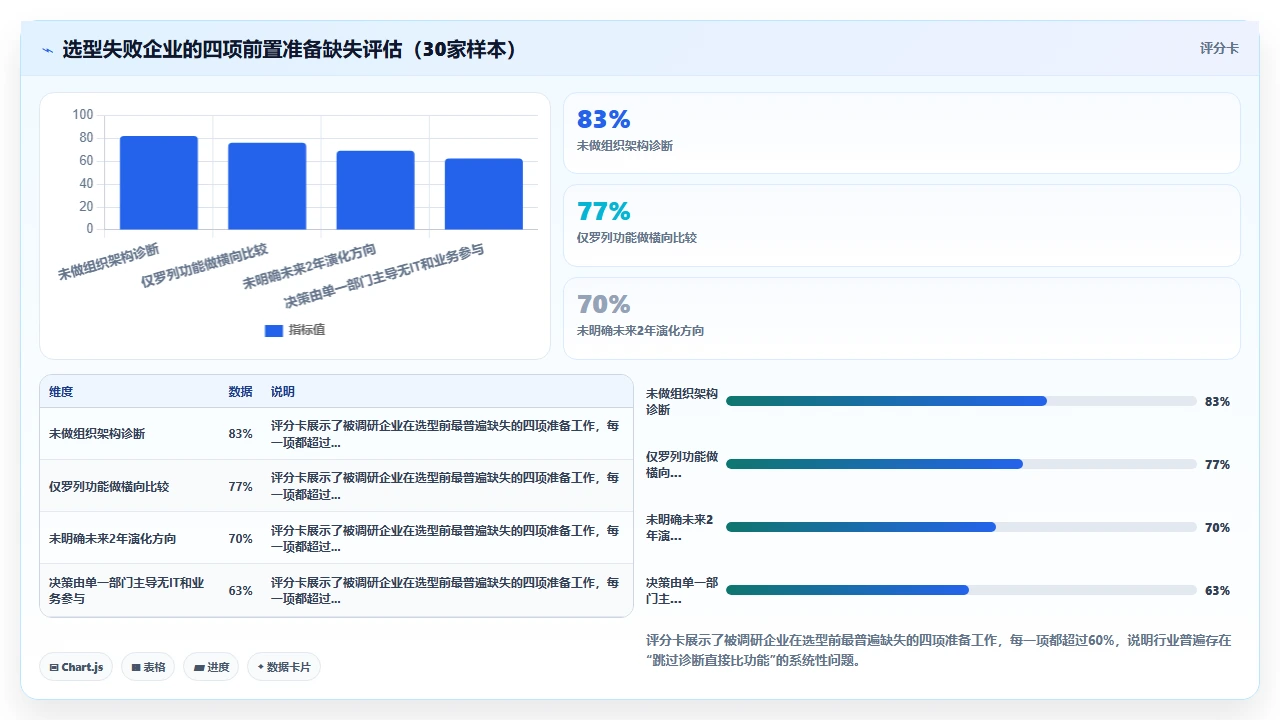Click the y-axis 100 label on chart
This screenshot has height=720, width=1280.
[x=83, y=115]
